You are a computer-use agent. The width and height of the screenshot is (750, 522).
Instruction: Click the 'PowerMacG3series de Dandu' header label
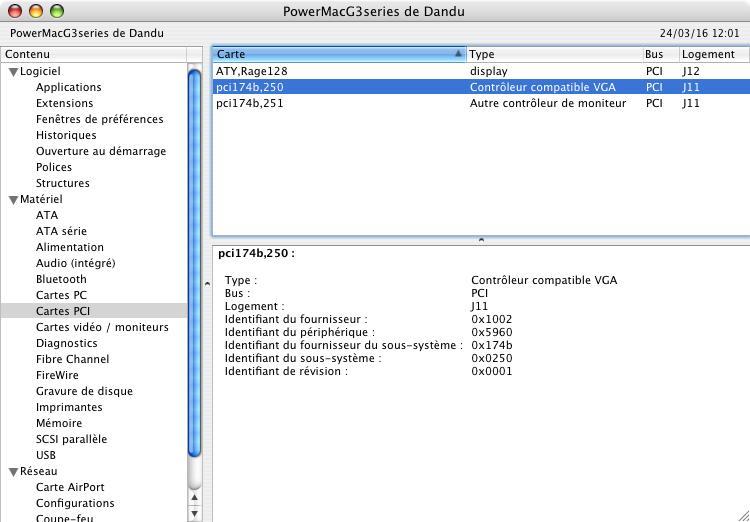coord(87,33)
